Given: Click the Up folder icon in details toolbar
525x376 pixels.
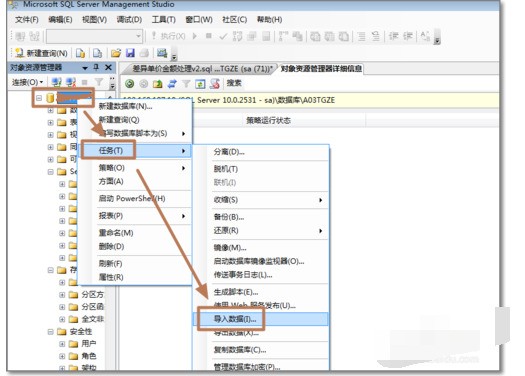Looking at the screenshot, I should pos(158,84).
